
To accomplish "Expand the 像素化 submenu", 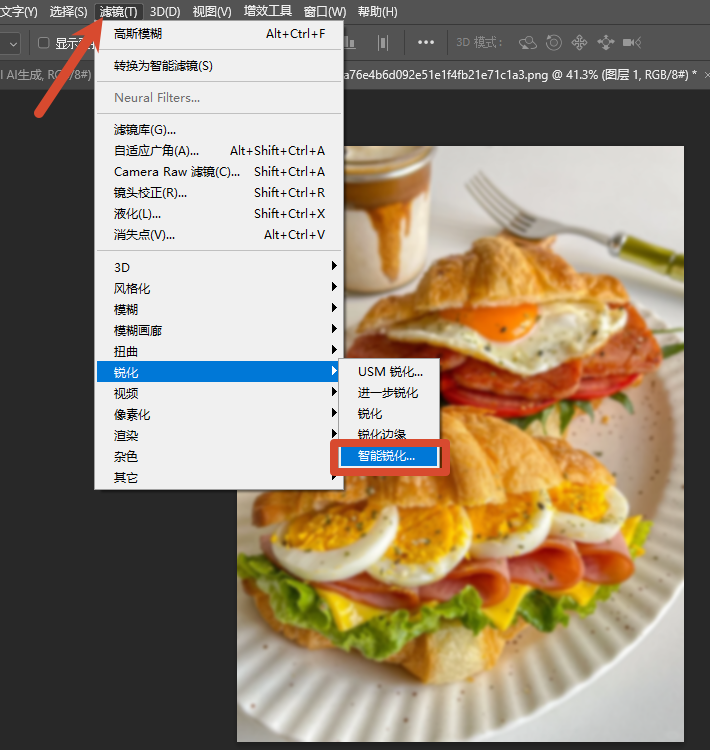I will (x=218, y=414).
